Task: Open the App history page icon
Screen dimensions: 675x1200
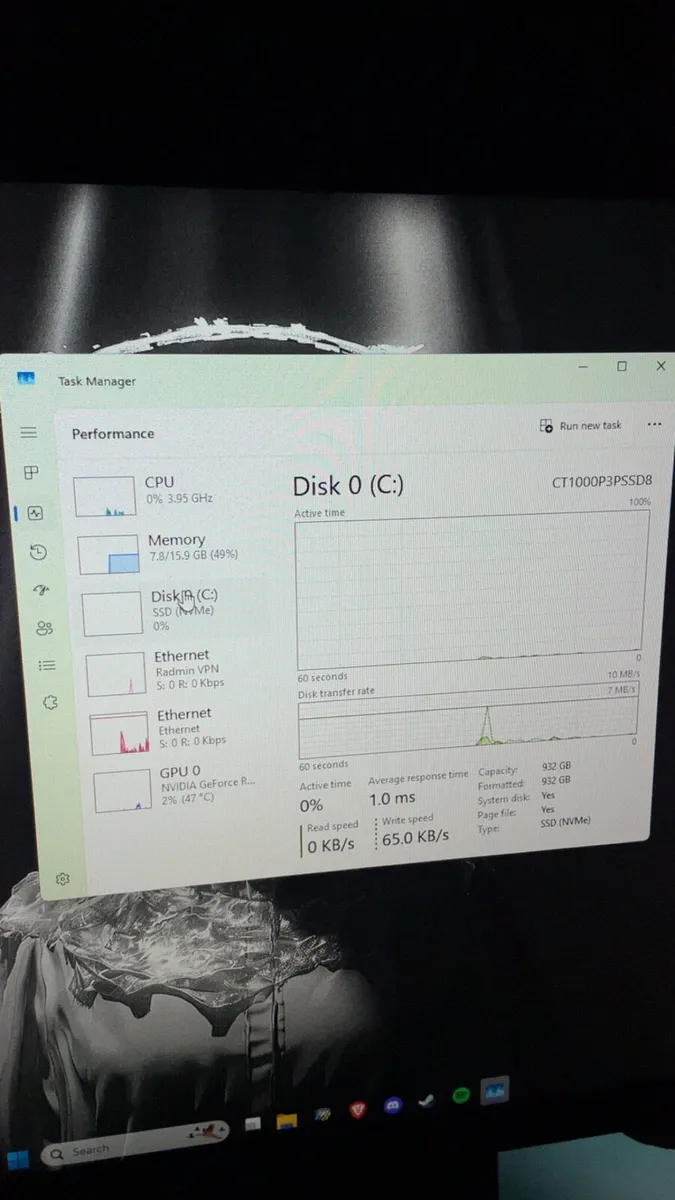Action: (x=38, y=551)
